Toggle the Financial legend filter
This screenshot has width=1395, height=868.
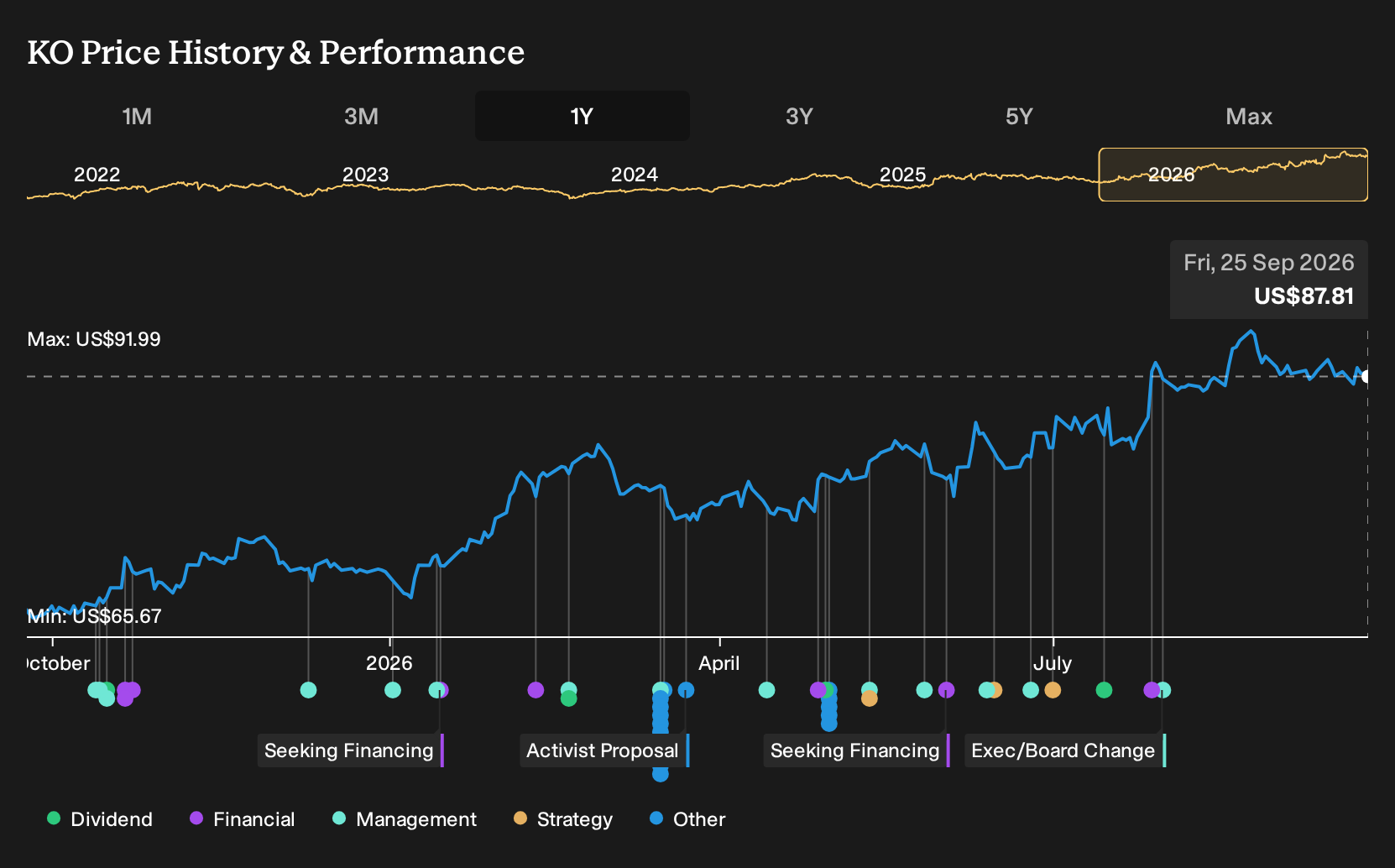(x=243, y=819)
